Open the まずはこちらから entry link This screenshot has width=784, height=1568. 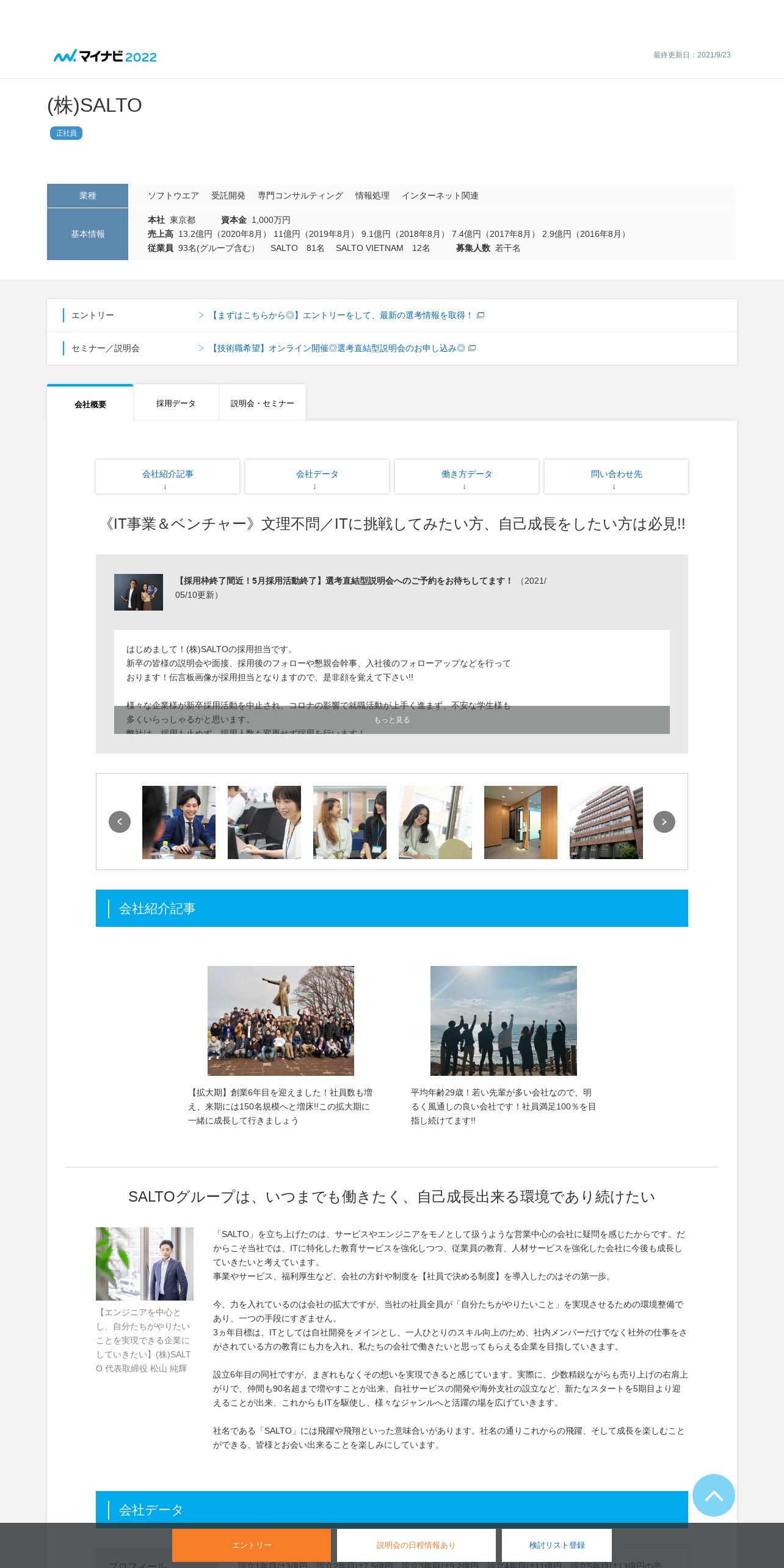[341, 315]
